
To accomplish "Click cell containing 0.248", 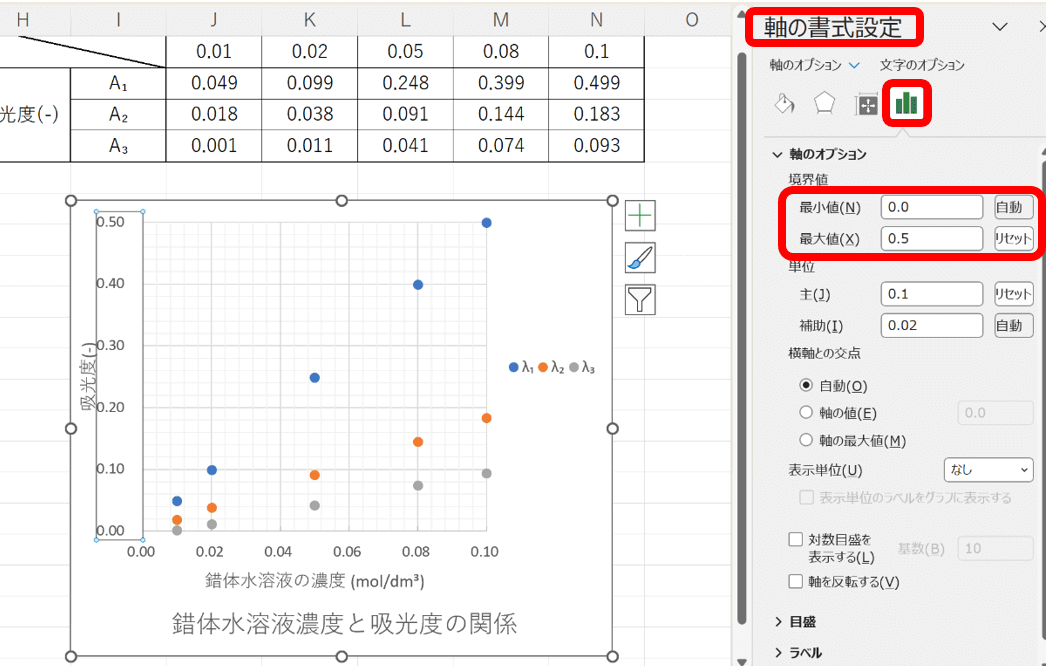I will 405,83.
